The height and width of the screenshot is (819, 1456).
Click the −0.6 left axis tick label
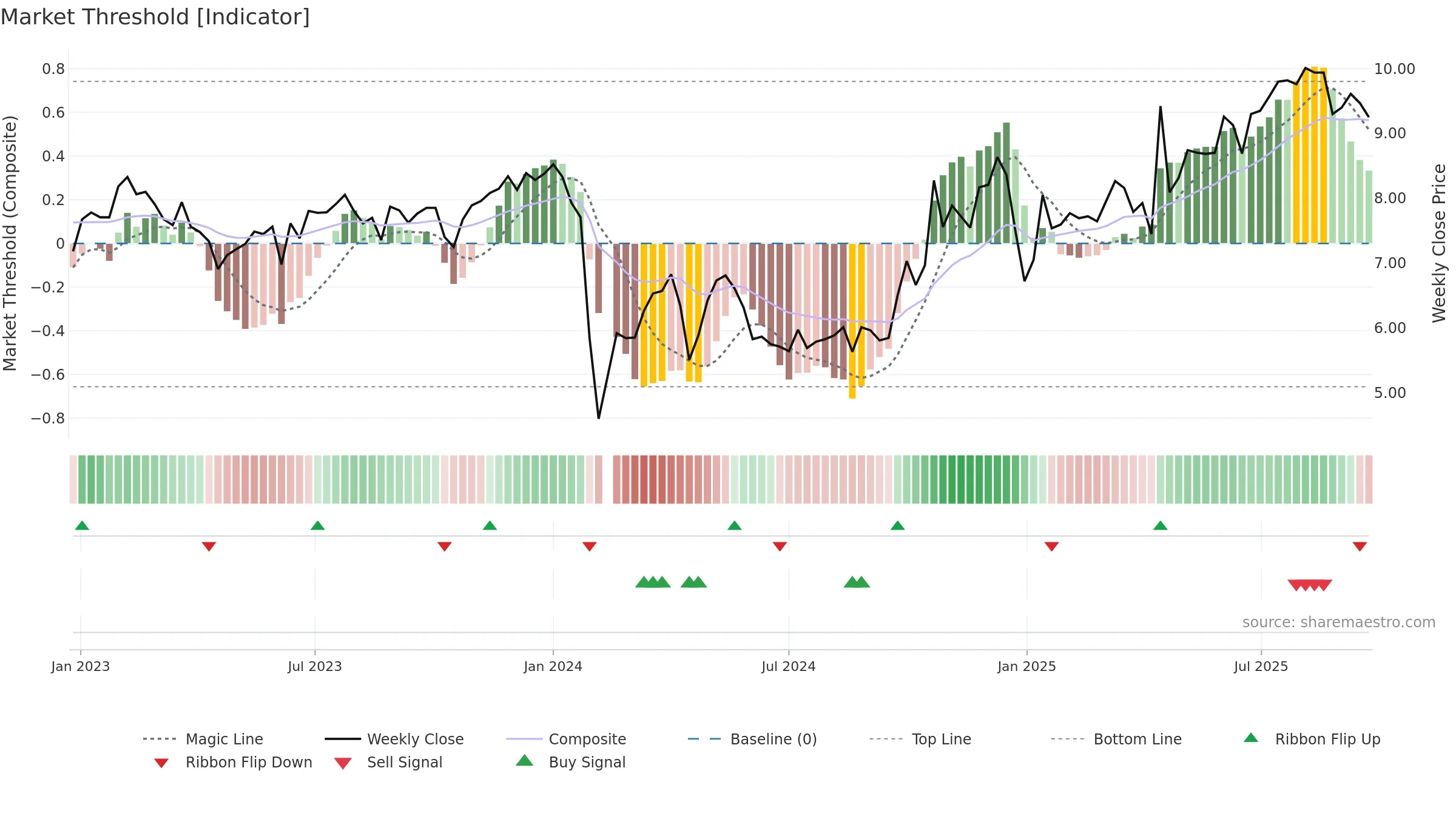pos(48,375)
